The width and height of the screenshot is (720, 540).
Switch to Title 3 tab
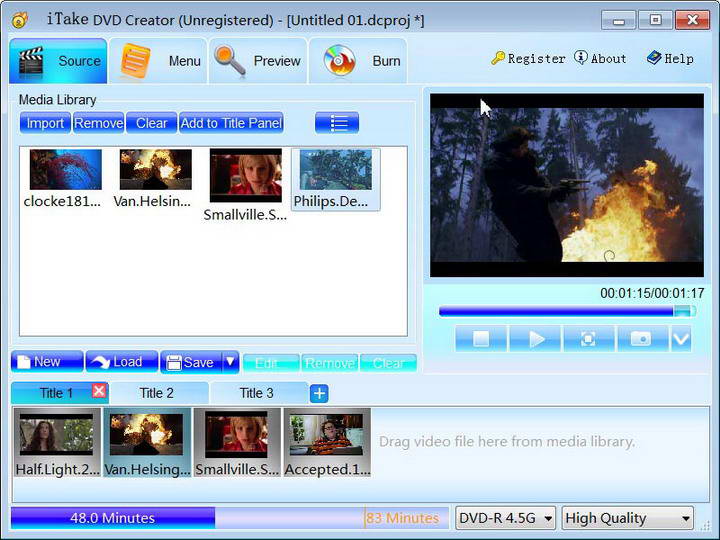257,393
